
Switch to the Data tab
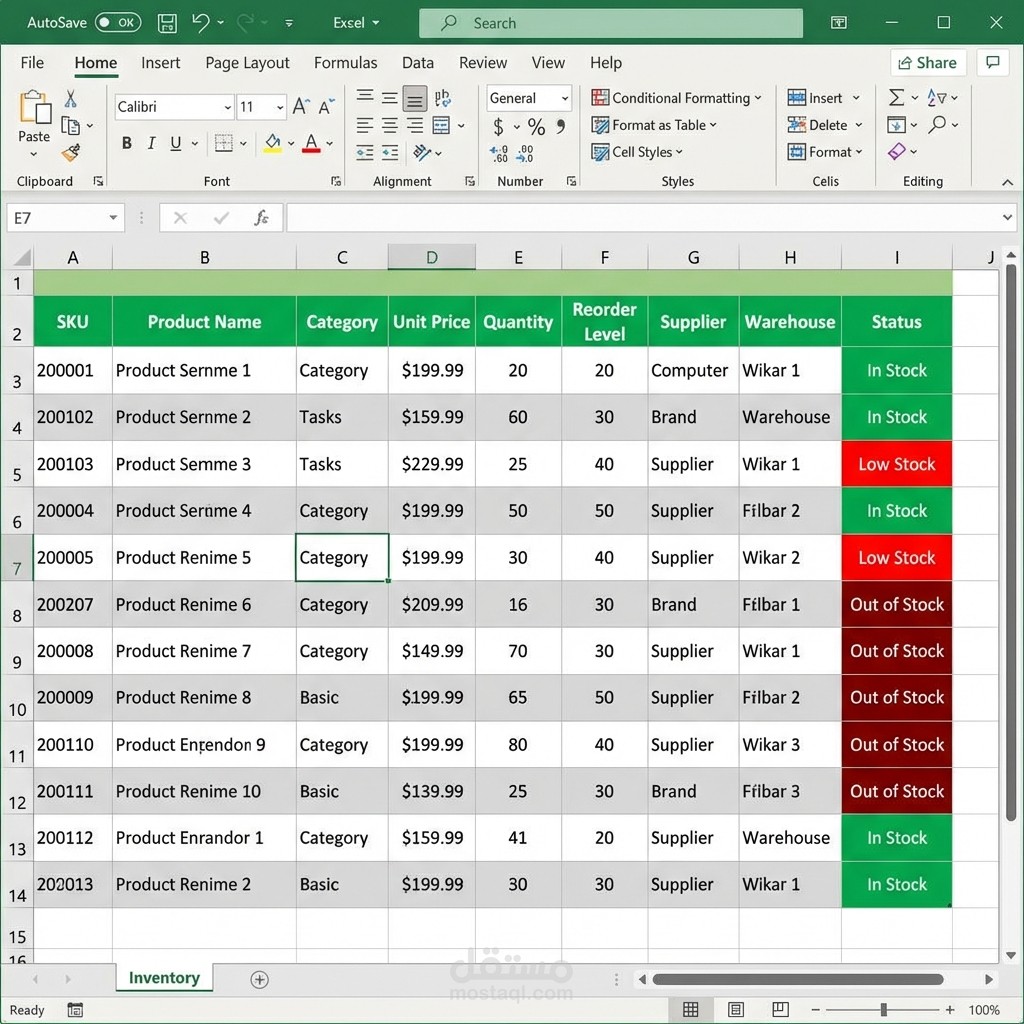(x=418, y=63)
